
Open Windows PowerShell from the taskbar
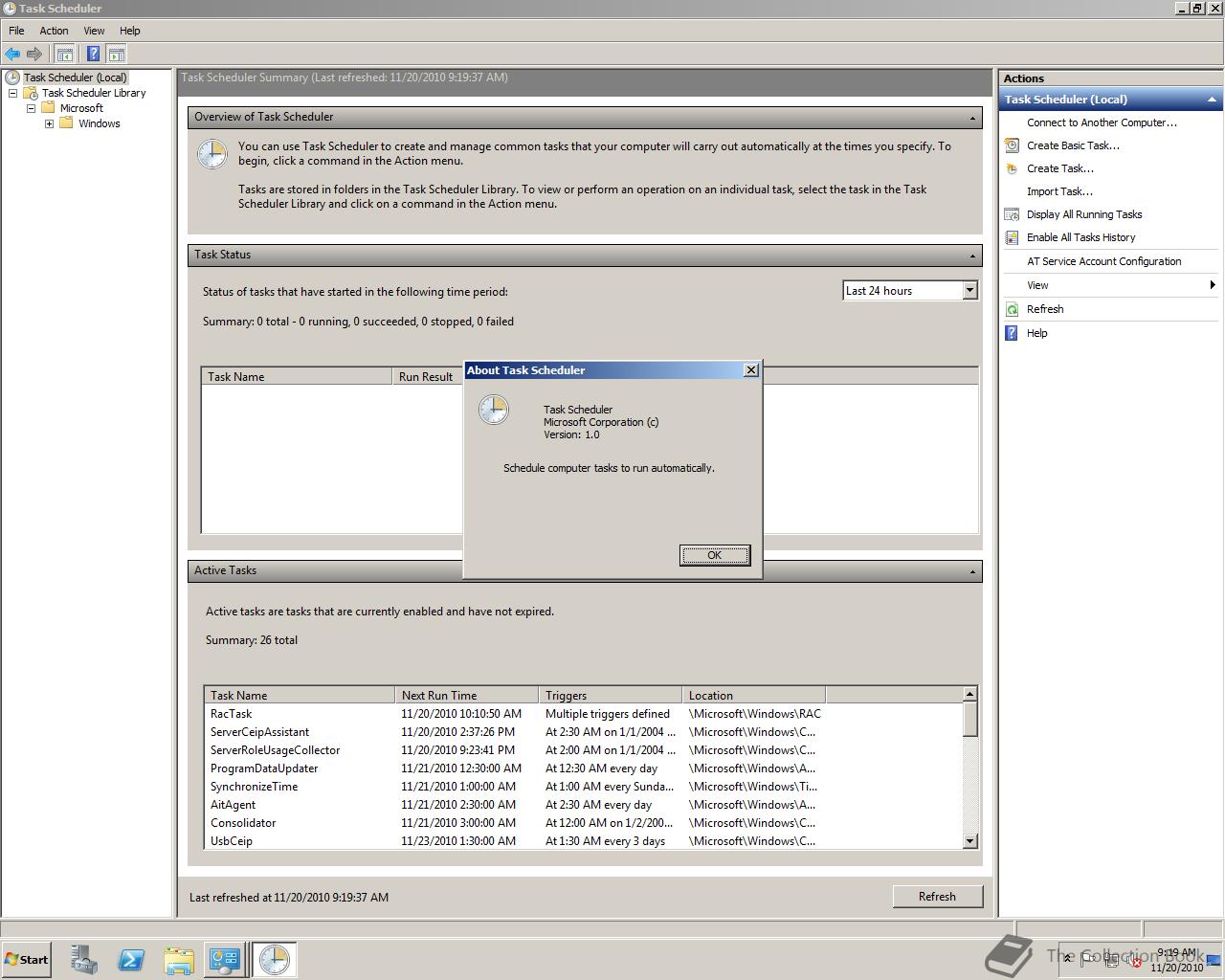[x=131, y=960]
